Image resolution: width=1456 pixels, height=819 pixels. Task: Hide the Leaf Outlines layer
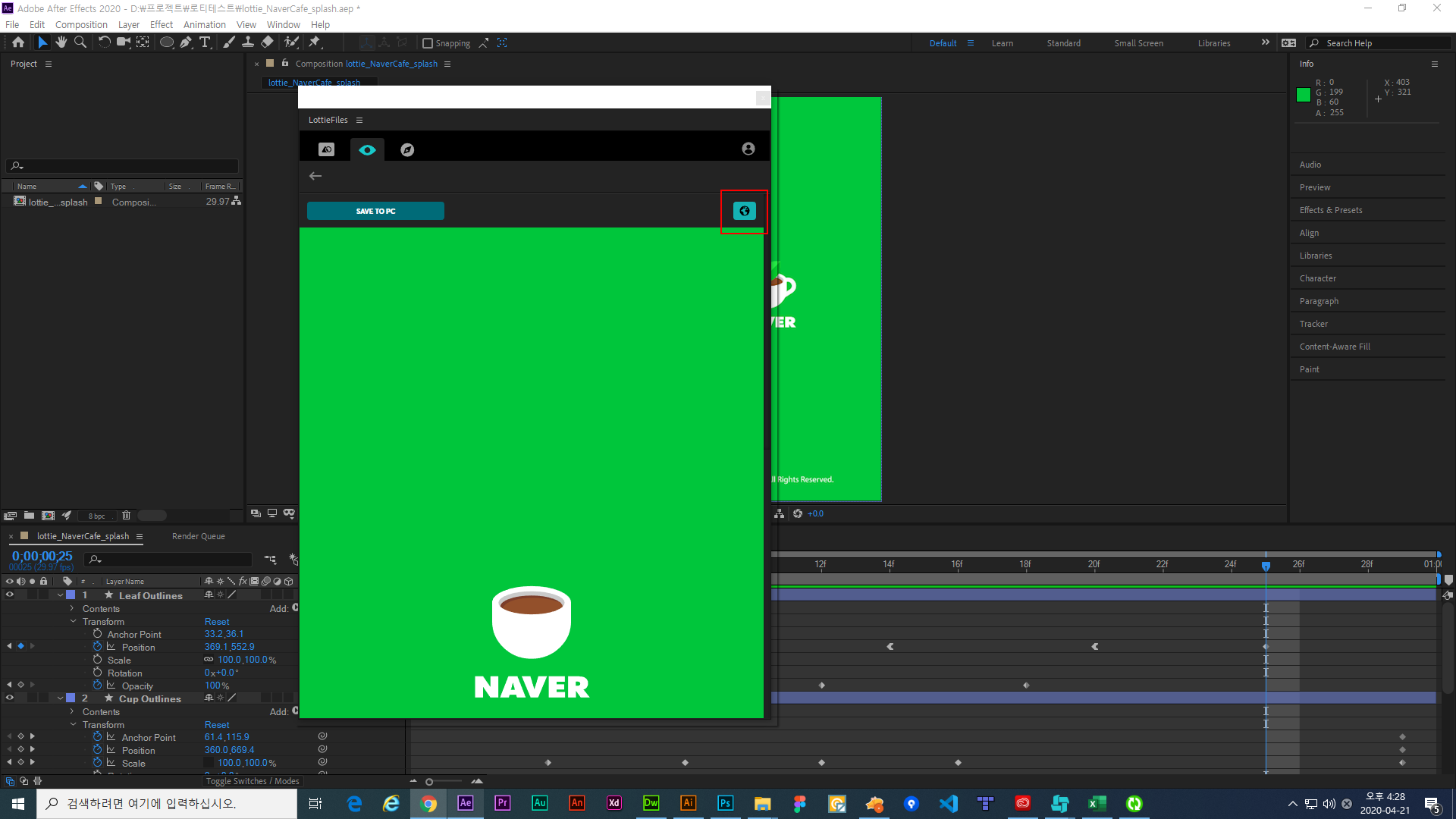[x=10, y=595]
